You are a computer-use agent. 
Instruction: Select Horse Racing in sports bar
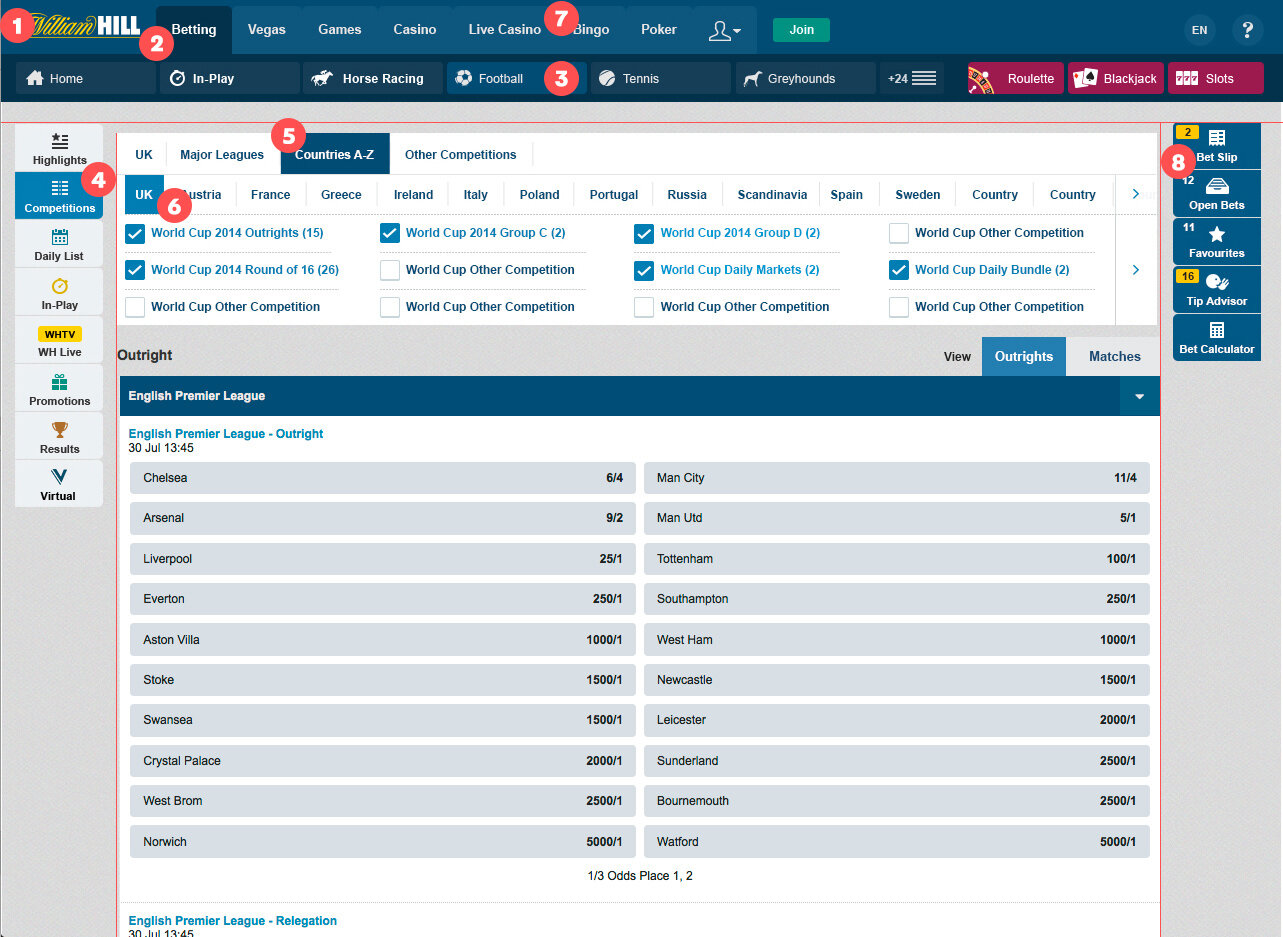point(373,78)
